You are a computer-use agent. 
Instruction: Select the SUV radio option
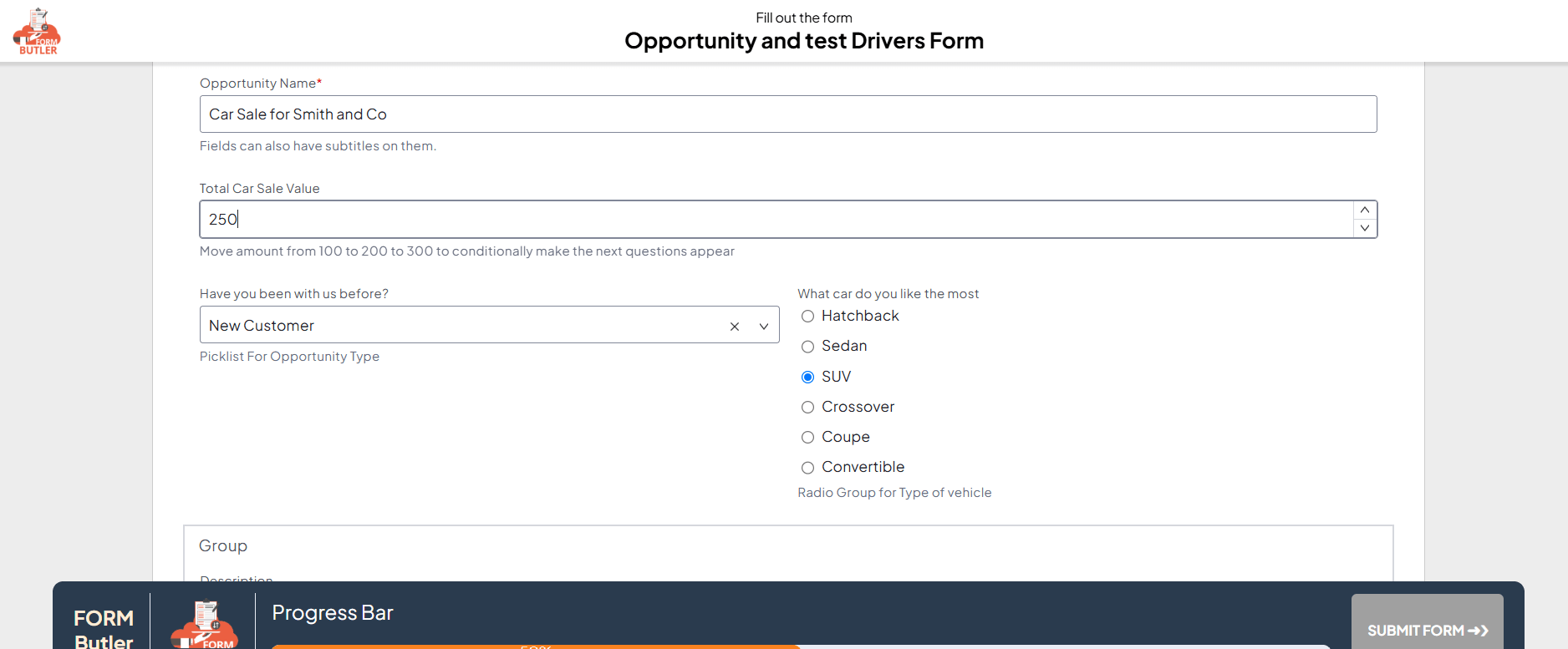coord(807,378)
